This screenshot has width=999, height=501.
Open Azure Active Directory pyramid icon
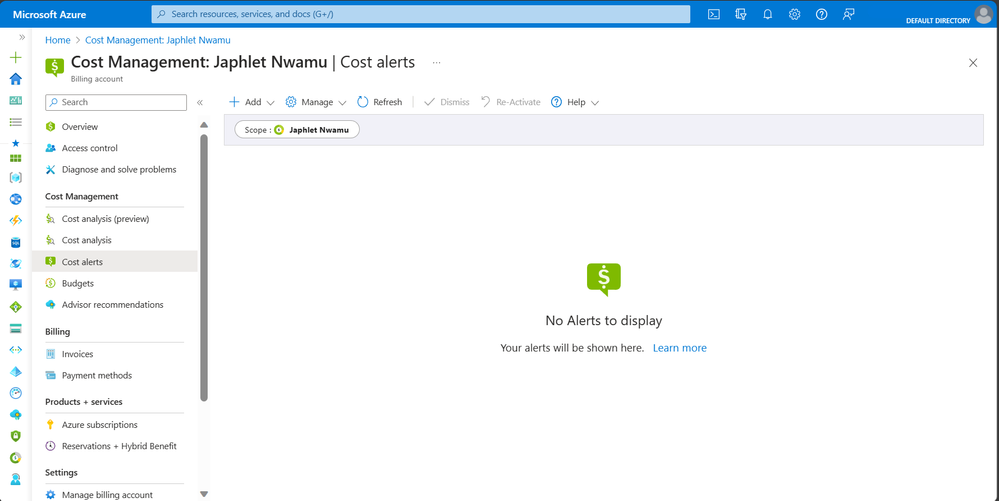point(16,372)
